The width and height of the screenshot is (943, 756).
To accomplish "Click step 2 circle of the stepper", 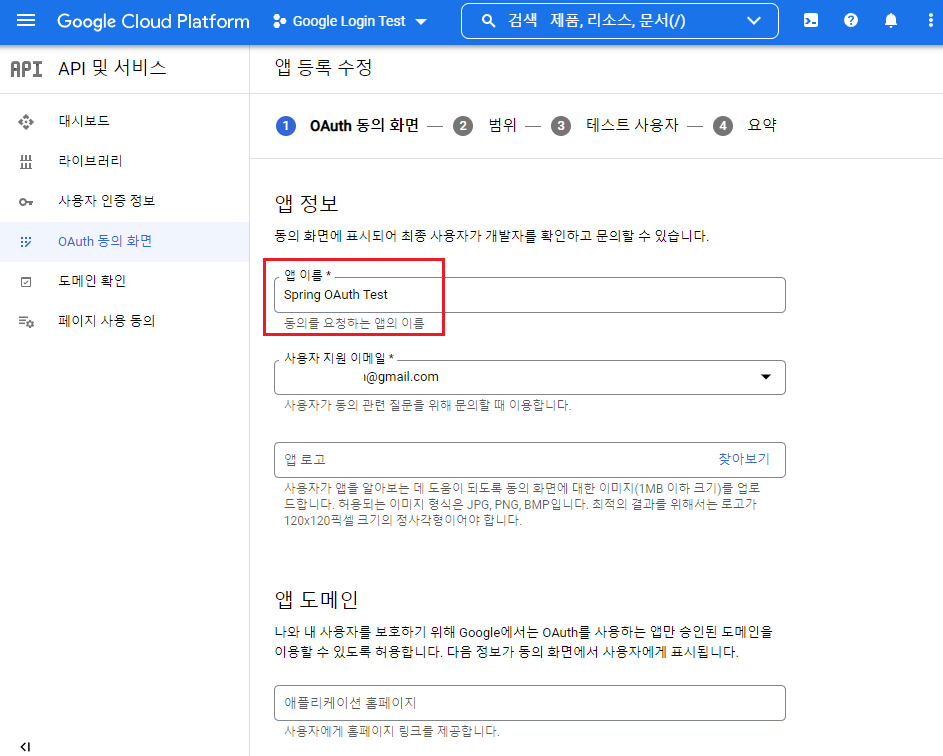I will [462, 126].
